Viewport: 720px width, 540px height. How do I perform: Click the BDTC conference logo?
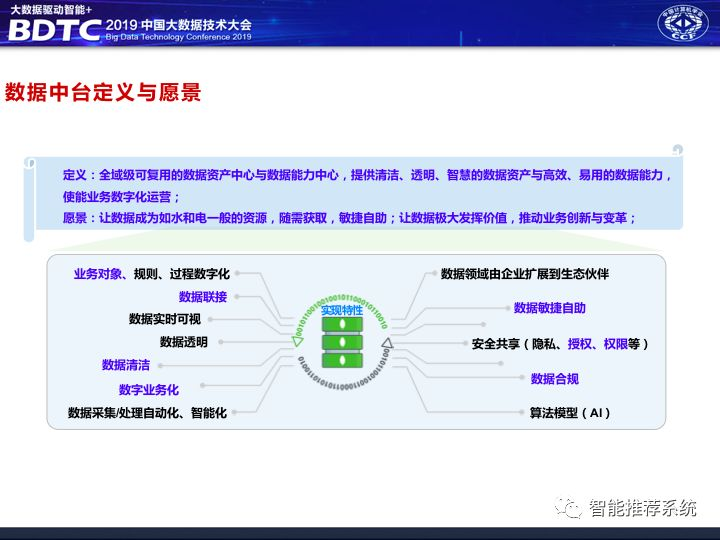click(x=55, y=30)
